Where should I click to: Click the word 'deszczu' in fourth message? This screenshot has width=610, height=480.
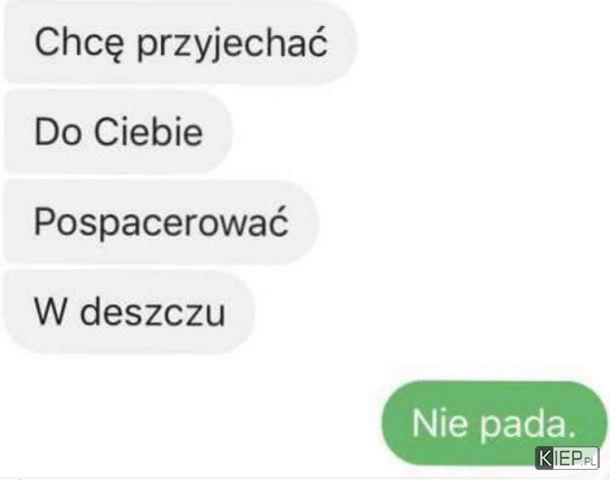coord(152,312)
